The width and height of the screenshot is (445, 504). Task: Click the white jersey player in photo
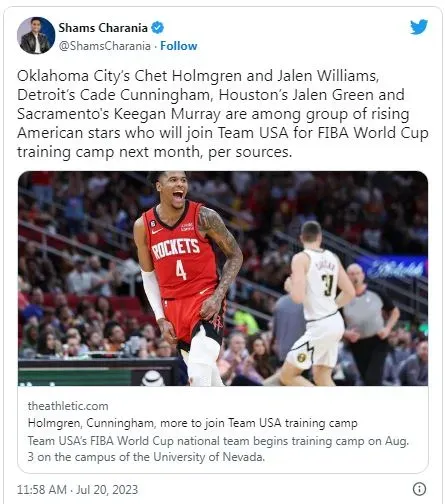318,303
